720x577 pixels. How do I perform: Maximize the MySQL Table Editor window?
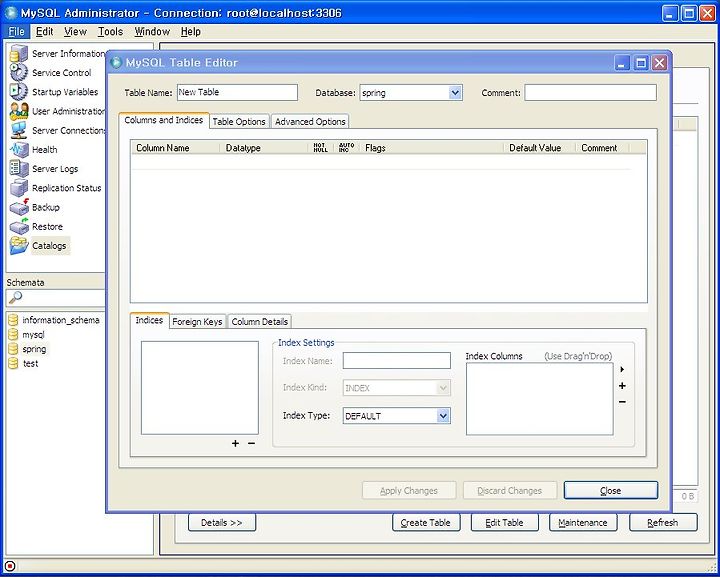tap(641, 62)
